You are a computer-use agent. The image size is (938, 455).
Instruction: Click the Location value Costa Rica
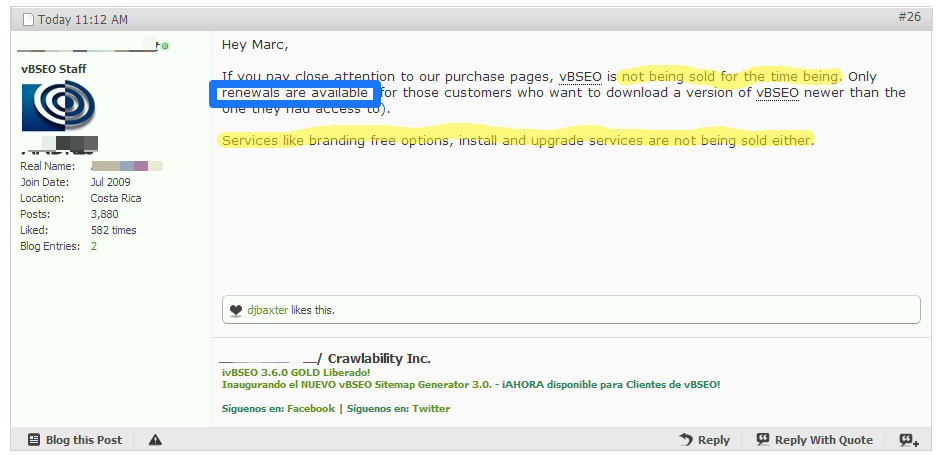[116, 198]
